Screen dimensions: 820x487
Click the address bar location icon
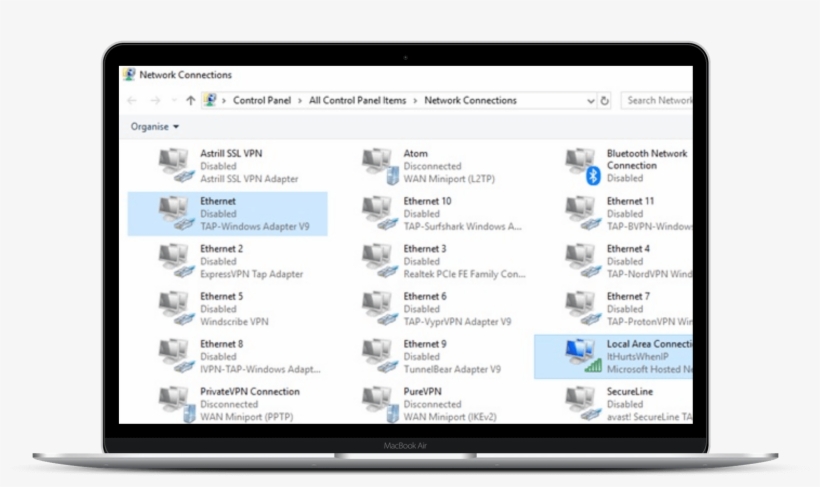(210, 99)
